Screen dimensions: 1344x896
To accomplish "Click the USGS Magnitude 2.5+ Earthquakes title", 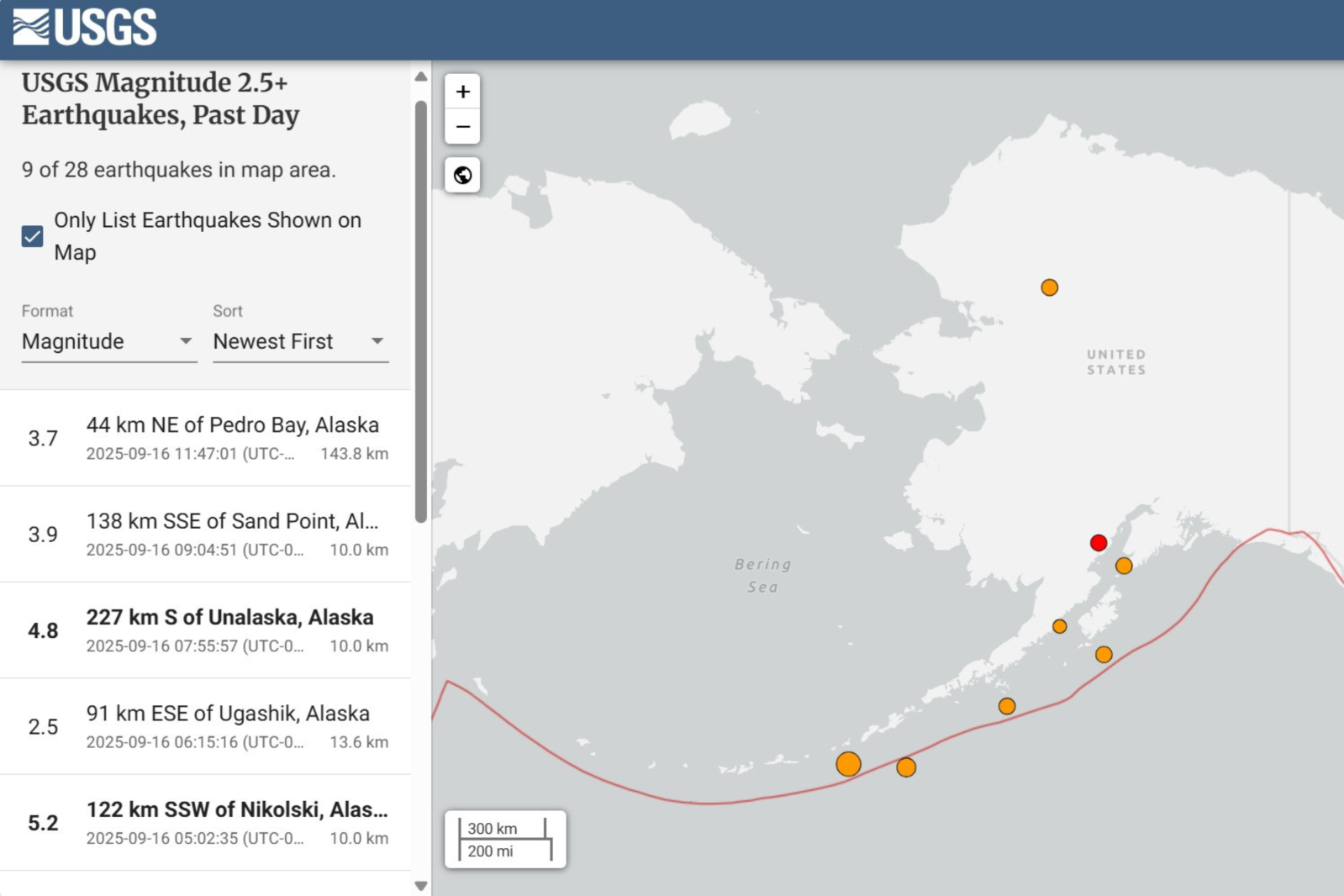I will (161, 98).
